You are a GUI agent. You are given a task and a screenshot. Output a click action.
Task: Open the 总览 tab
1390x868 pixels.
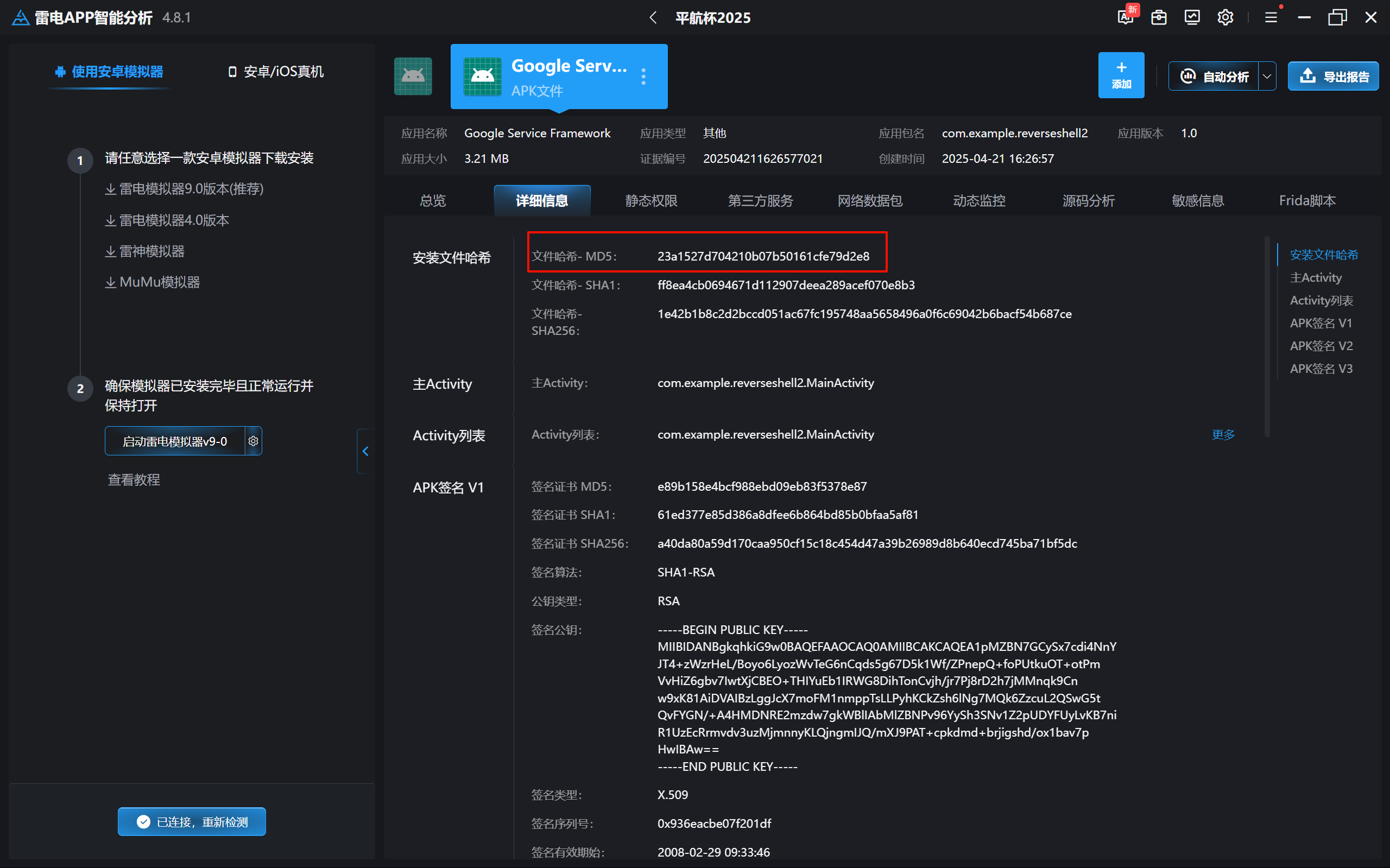point(433,200)
